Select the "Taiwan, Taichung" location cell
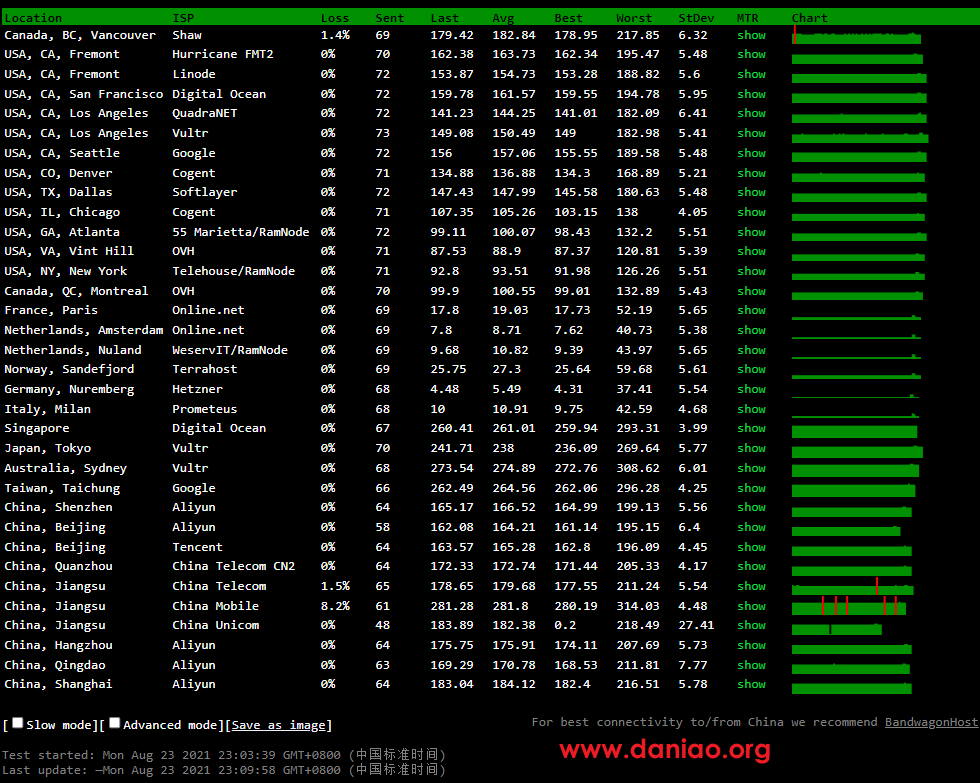Screen dimensions: 980x783 coord(62,488)
